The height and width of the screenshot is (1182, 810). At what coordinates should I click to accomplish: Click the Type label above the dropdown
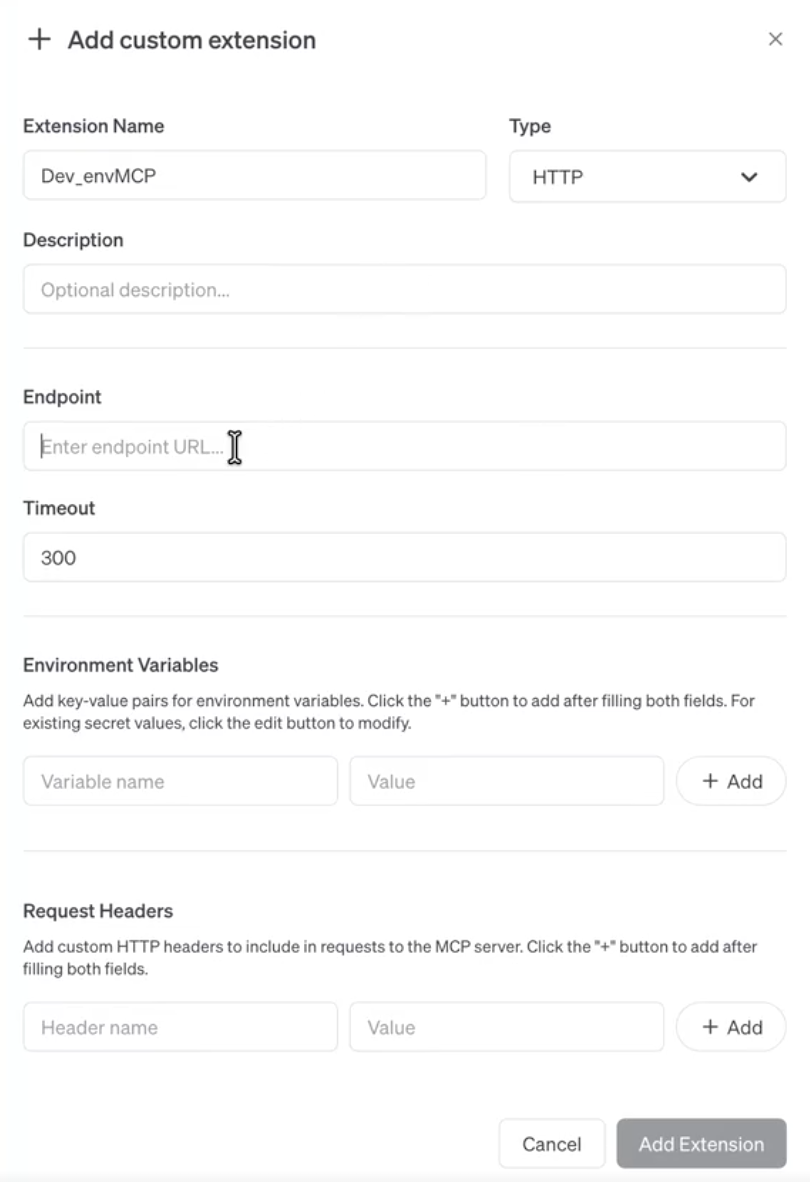click(x=530, y=126)
